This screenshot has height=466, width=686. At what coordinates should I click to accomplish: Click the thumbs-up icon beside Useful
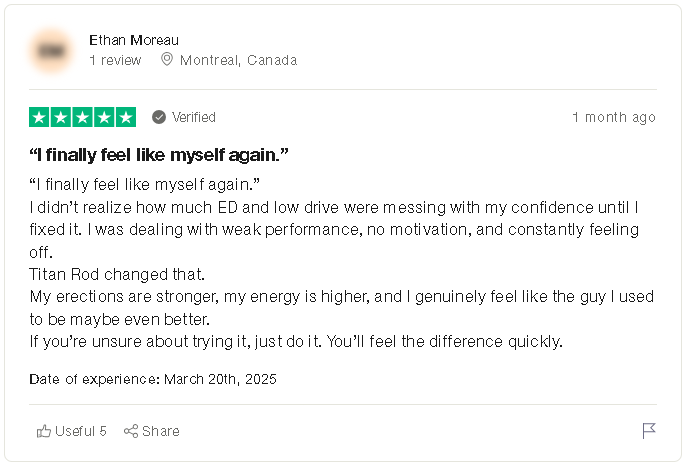[44, 431]
